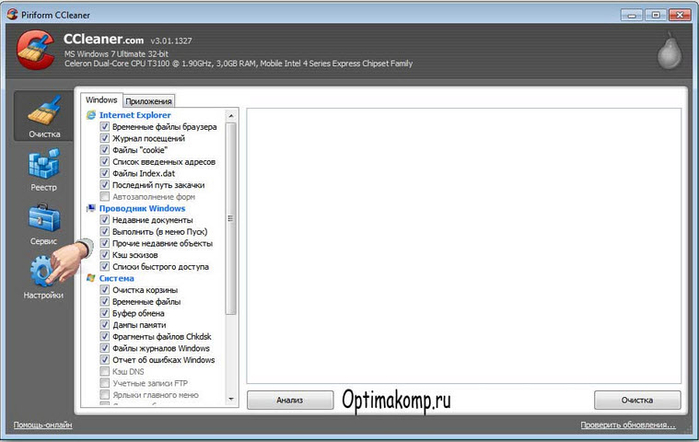699x442 pixels.
Task: Uncheck Дампы памяти
Action: (104, 325)
